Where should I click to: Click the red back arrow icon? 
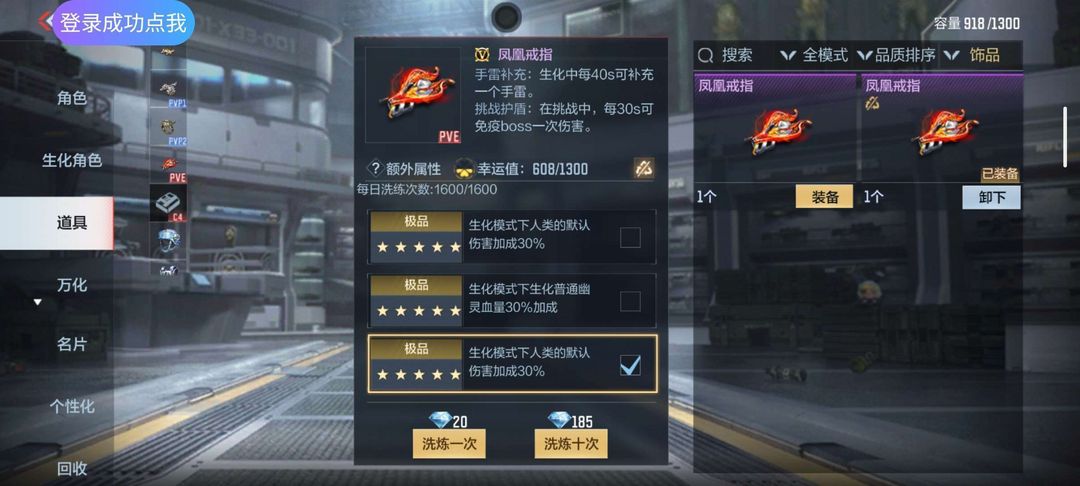[45, 21]
